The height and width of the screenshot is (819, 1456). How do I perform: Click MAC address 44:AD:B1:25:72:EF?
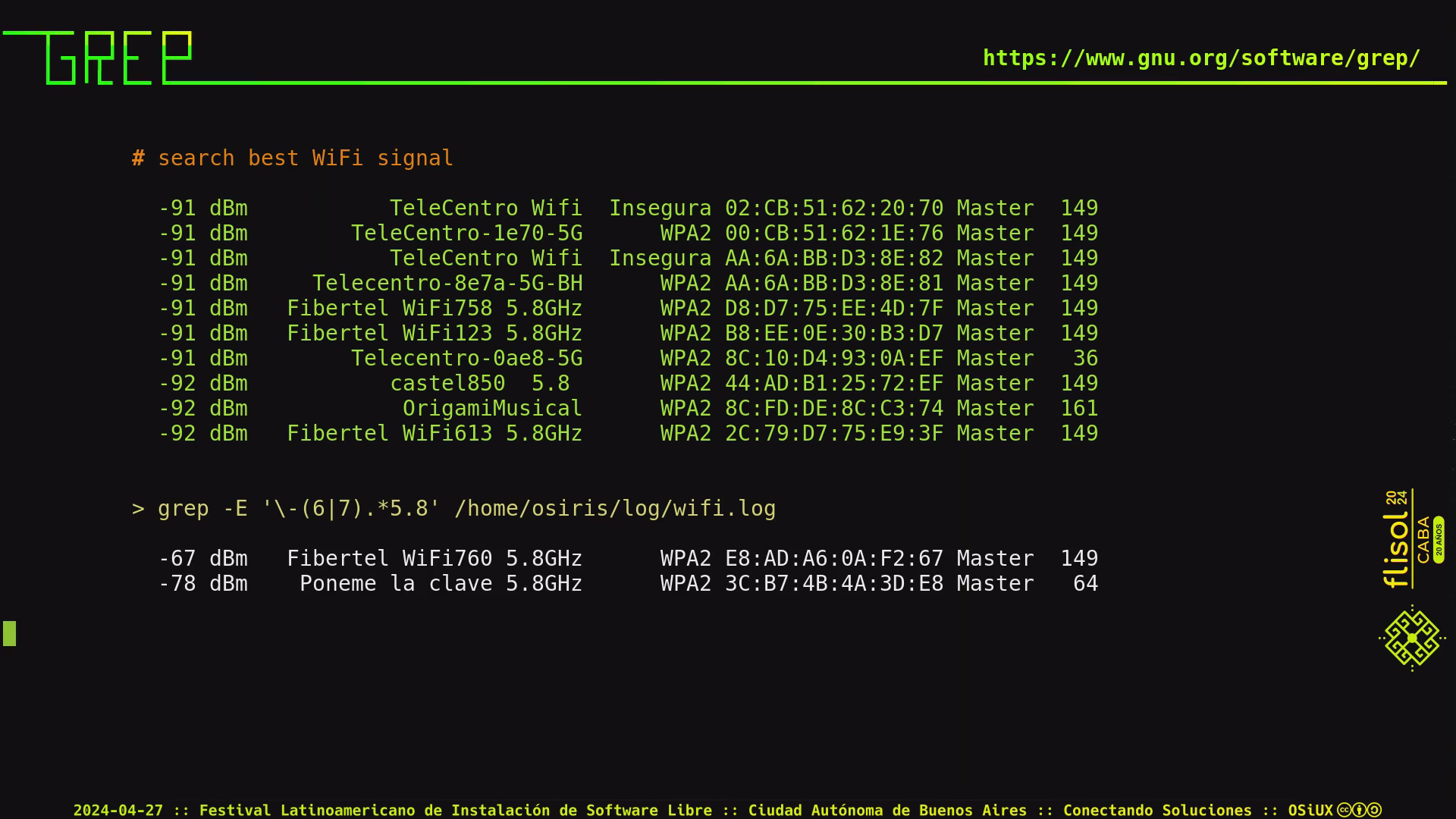(x=834, y=383)
